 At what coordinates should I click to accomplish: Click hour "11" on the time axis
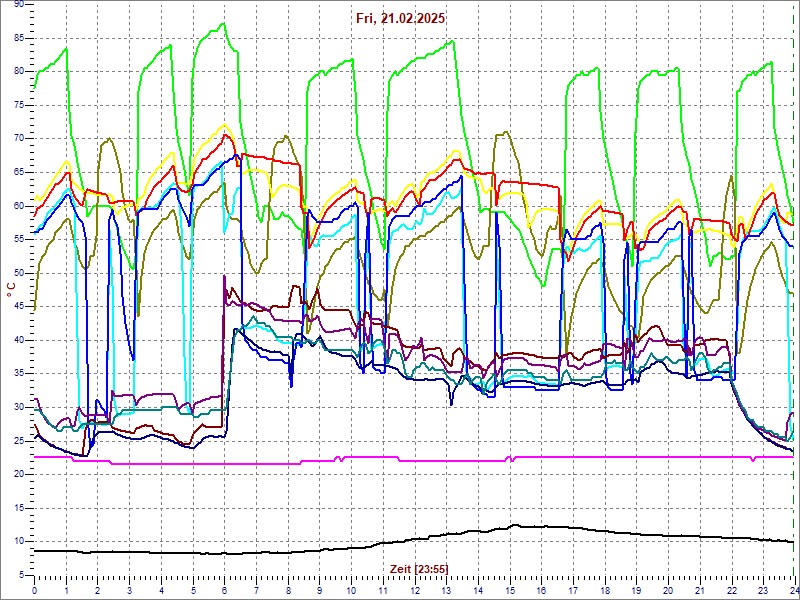click(382, 590)
